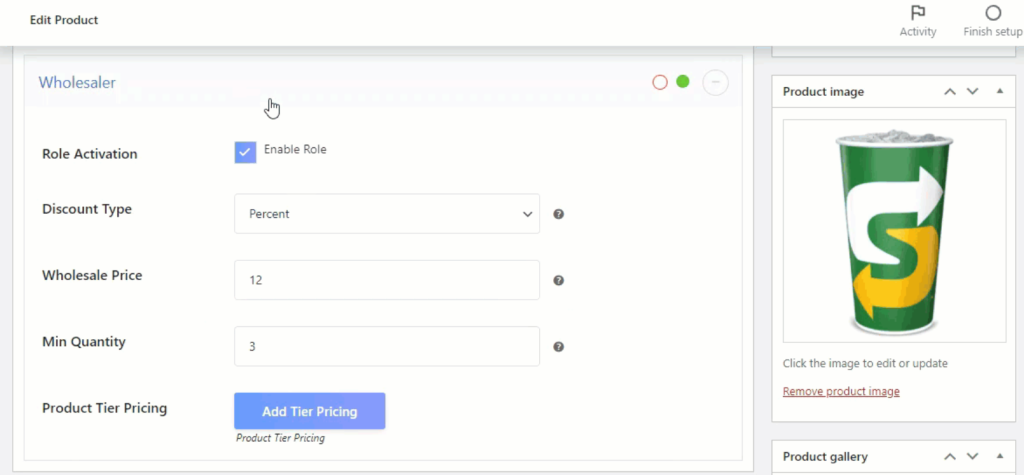Viewport: 1024px width, 475px height.
Task: Uncheck the Enable Role checkbox
Action: pyautogui.click(x=246, y=152)
